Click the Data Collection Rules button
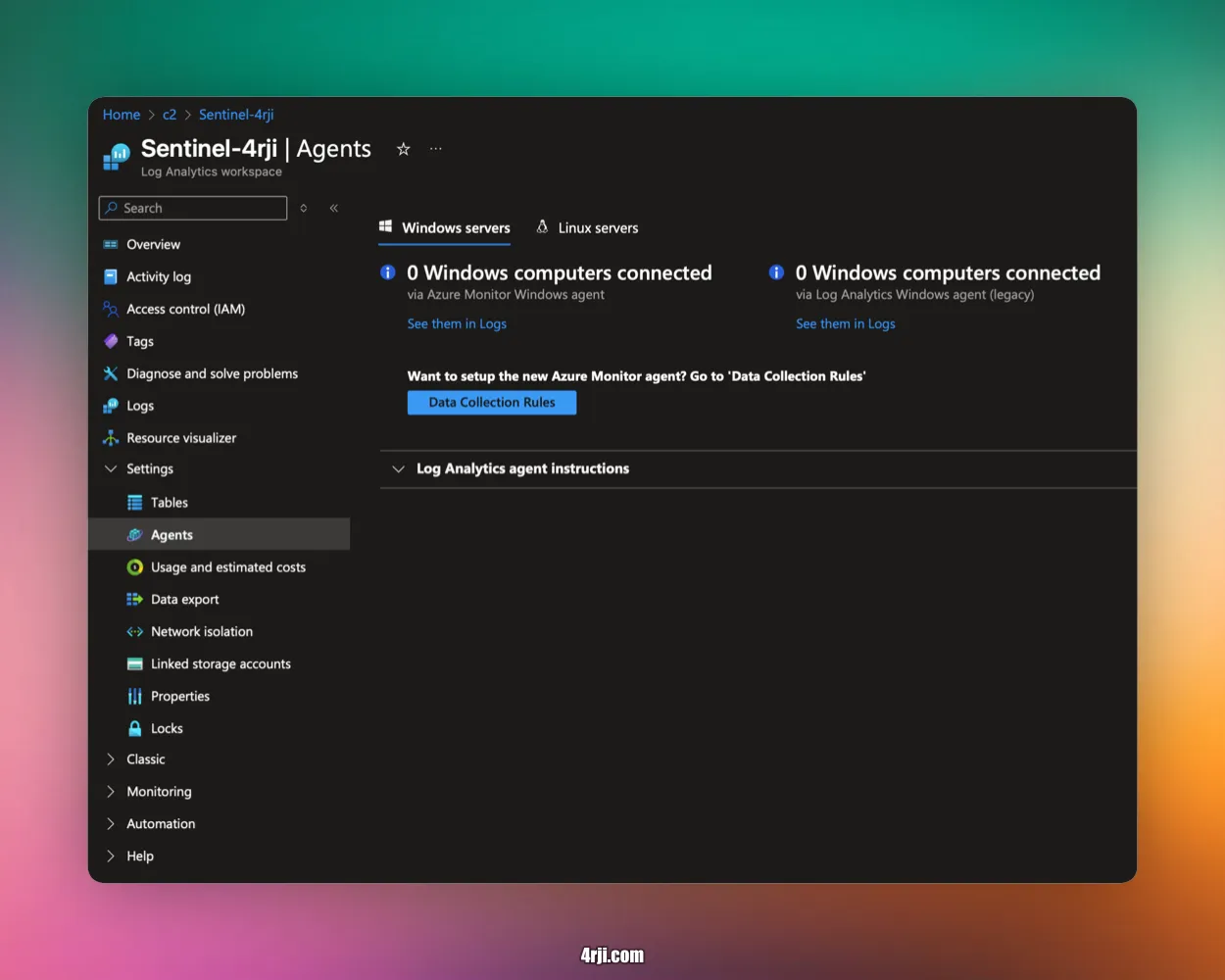The image size is (1225, 980). pyautogui.click(x=492, y=403)
